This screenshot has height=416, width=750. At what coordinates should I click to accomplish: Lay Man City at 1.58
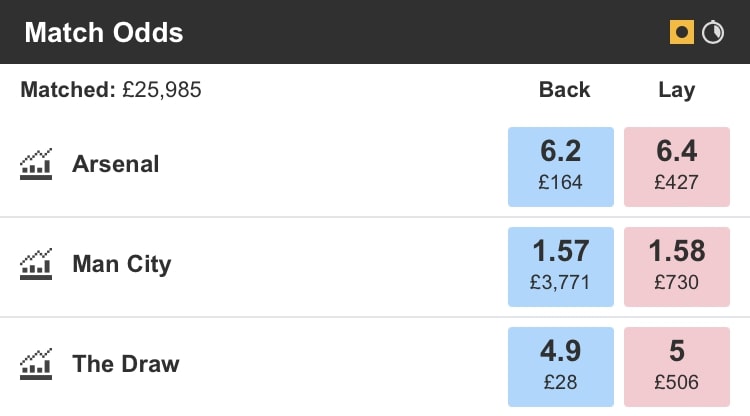pos(677,264)
